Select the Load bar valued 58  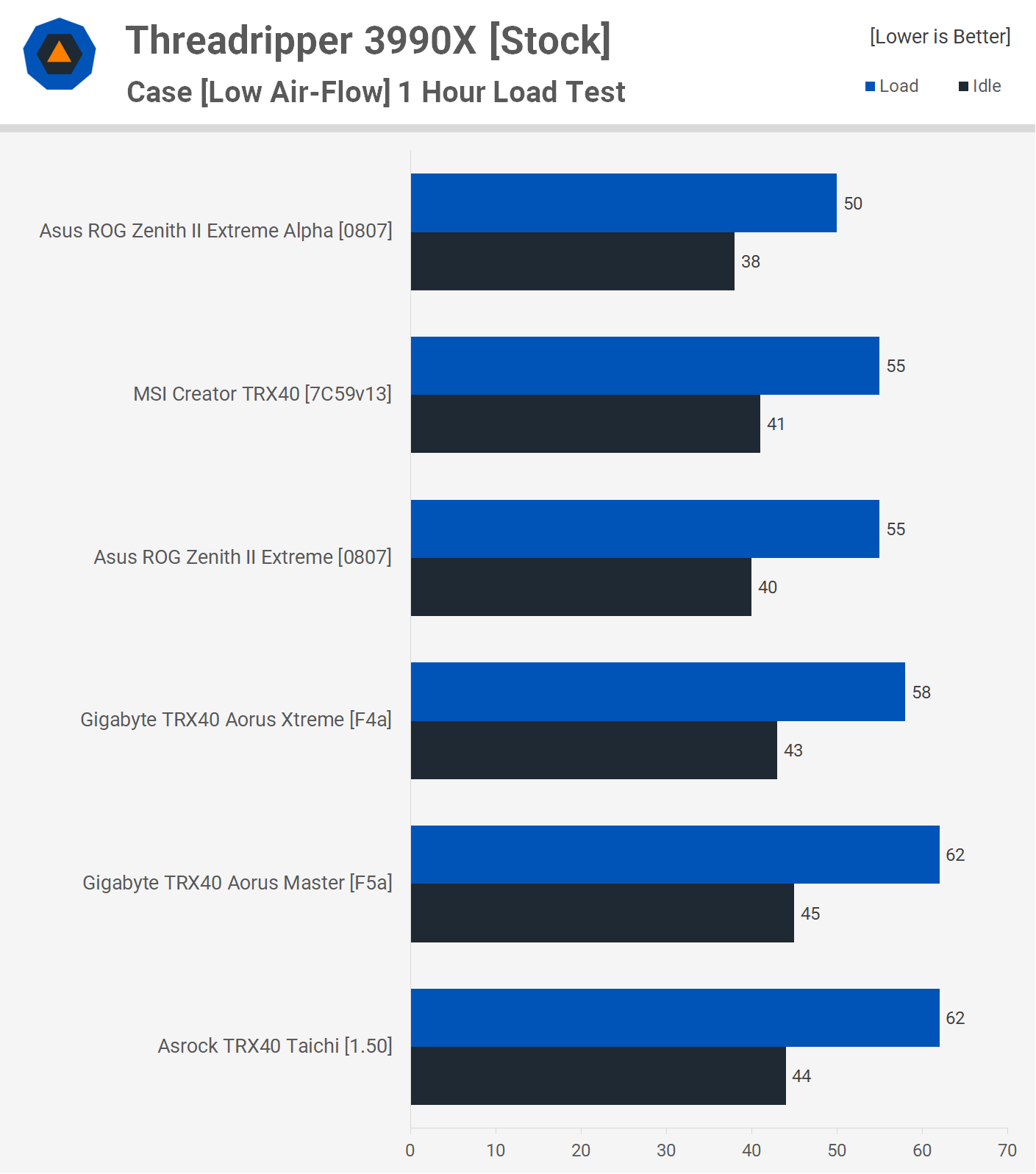[x=657, y=692]
